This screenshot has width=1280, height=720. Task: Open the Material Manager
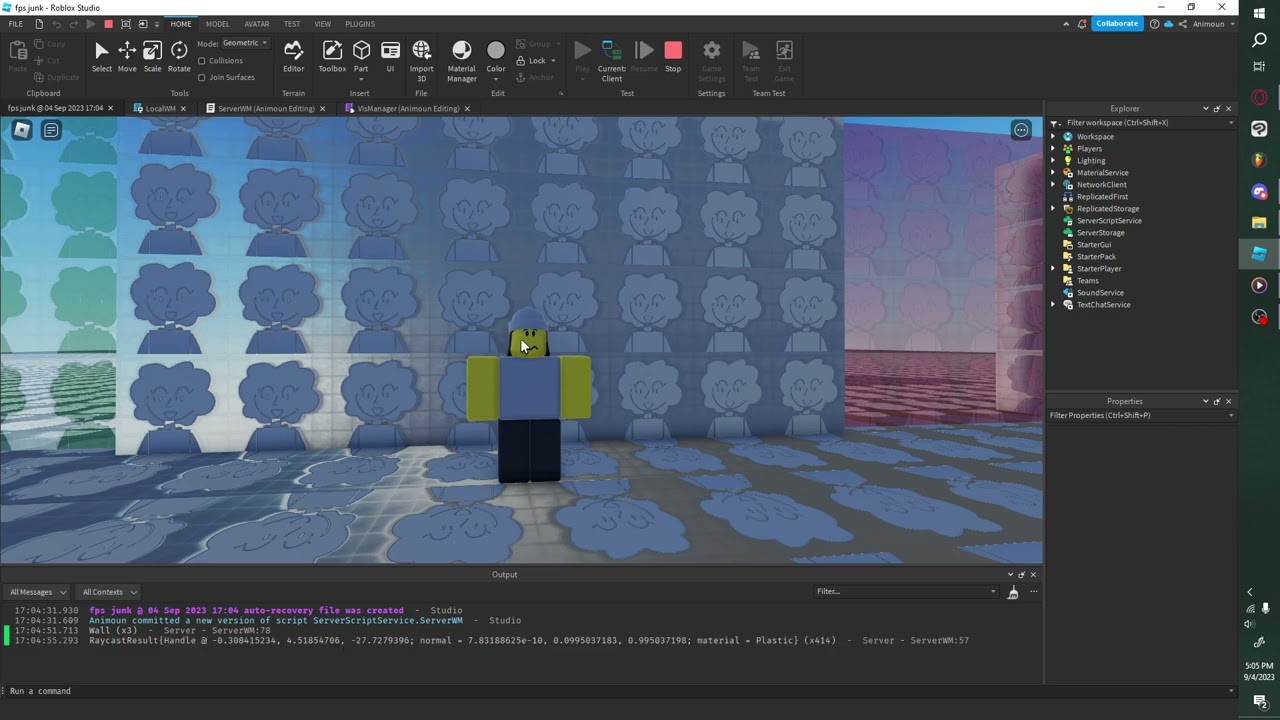point(461,59)
